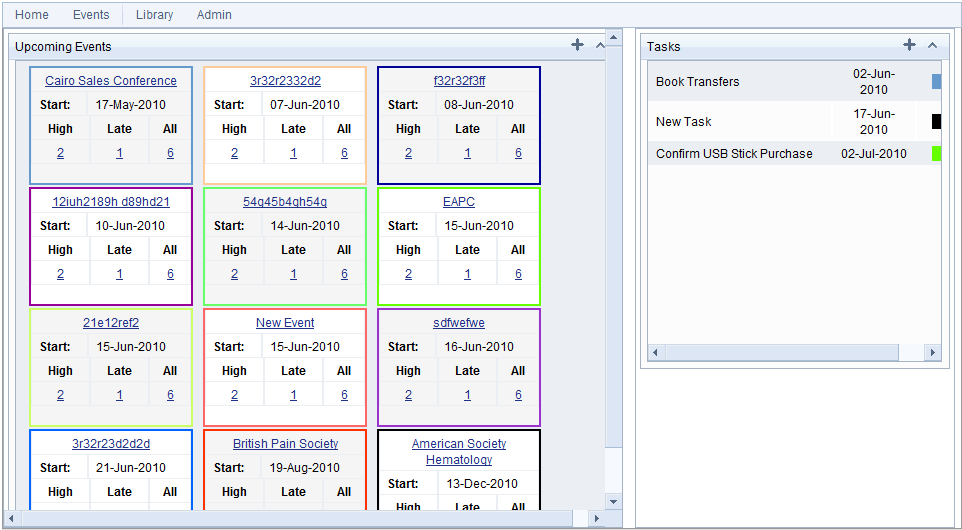Image resolution: width=962 pixels, height=530 pixels.
Task: Collapse the Upcoming Events panel
Action: tap(600, 45)
